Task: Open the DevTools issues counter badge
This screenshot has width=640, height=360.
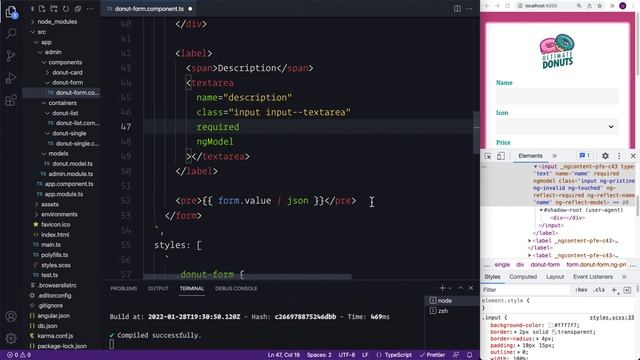Action: coord(584,156)
